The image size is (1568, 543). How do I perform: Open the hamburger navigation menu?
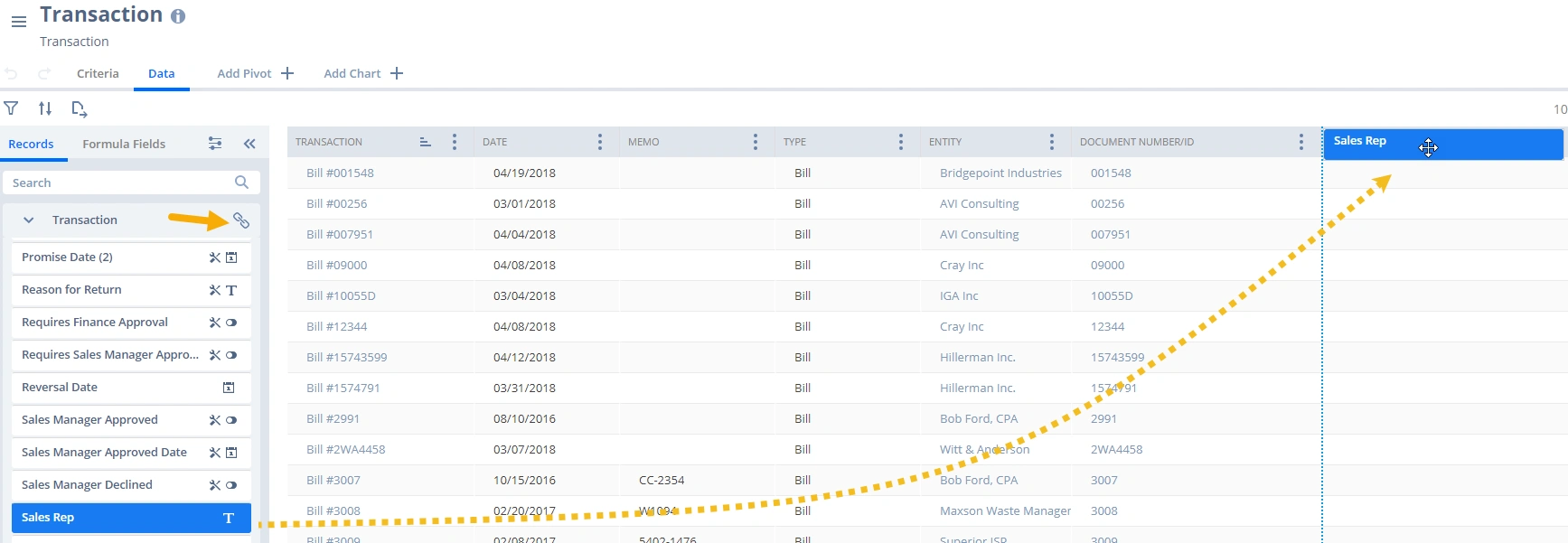18,22
